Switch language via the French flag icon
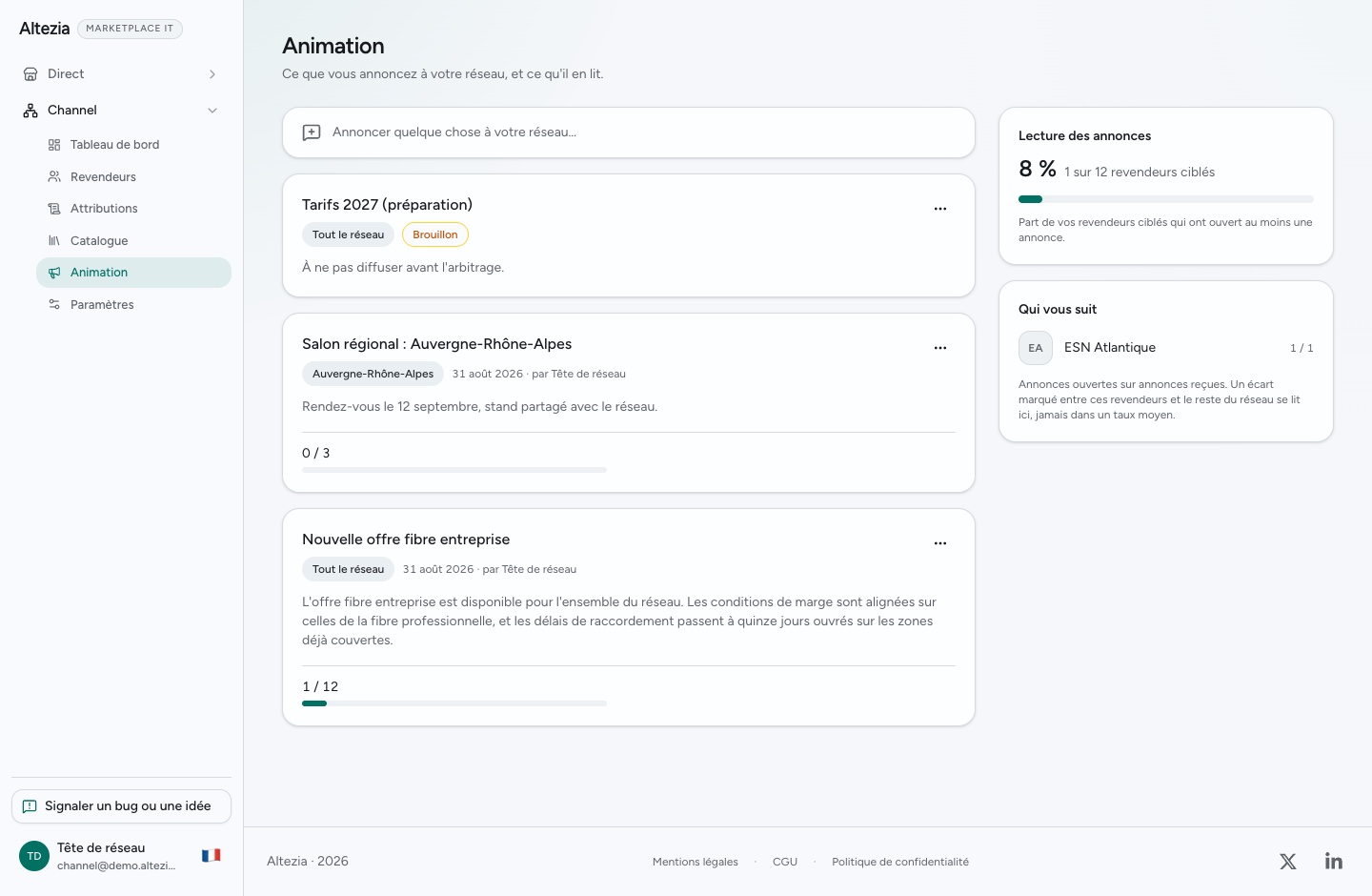Screen dimensions: 1372x896 tap(212, 856)
